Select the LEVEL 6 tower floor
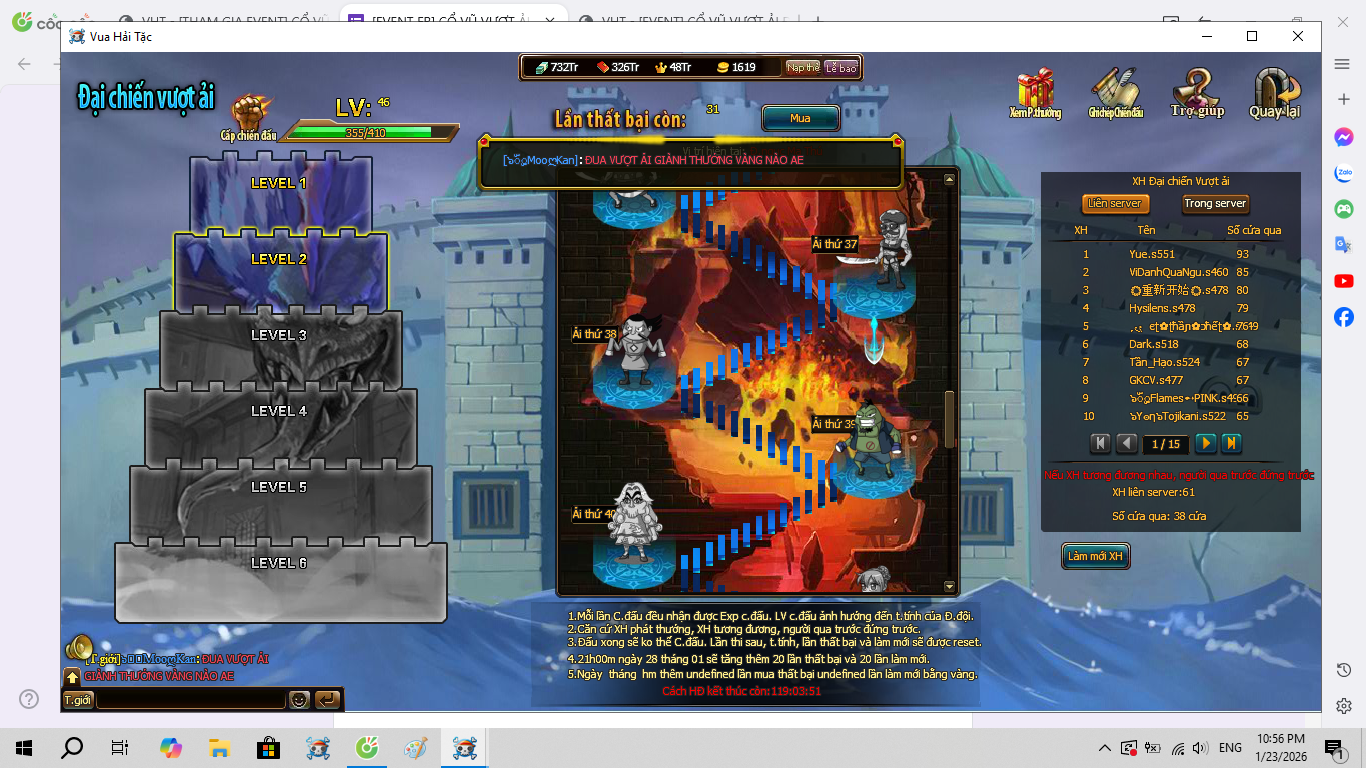This screenshot has width=1366, height=768. pyautogui.click(x=280, y=578)
